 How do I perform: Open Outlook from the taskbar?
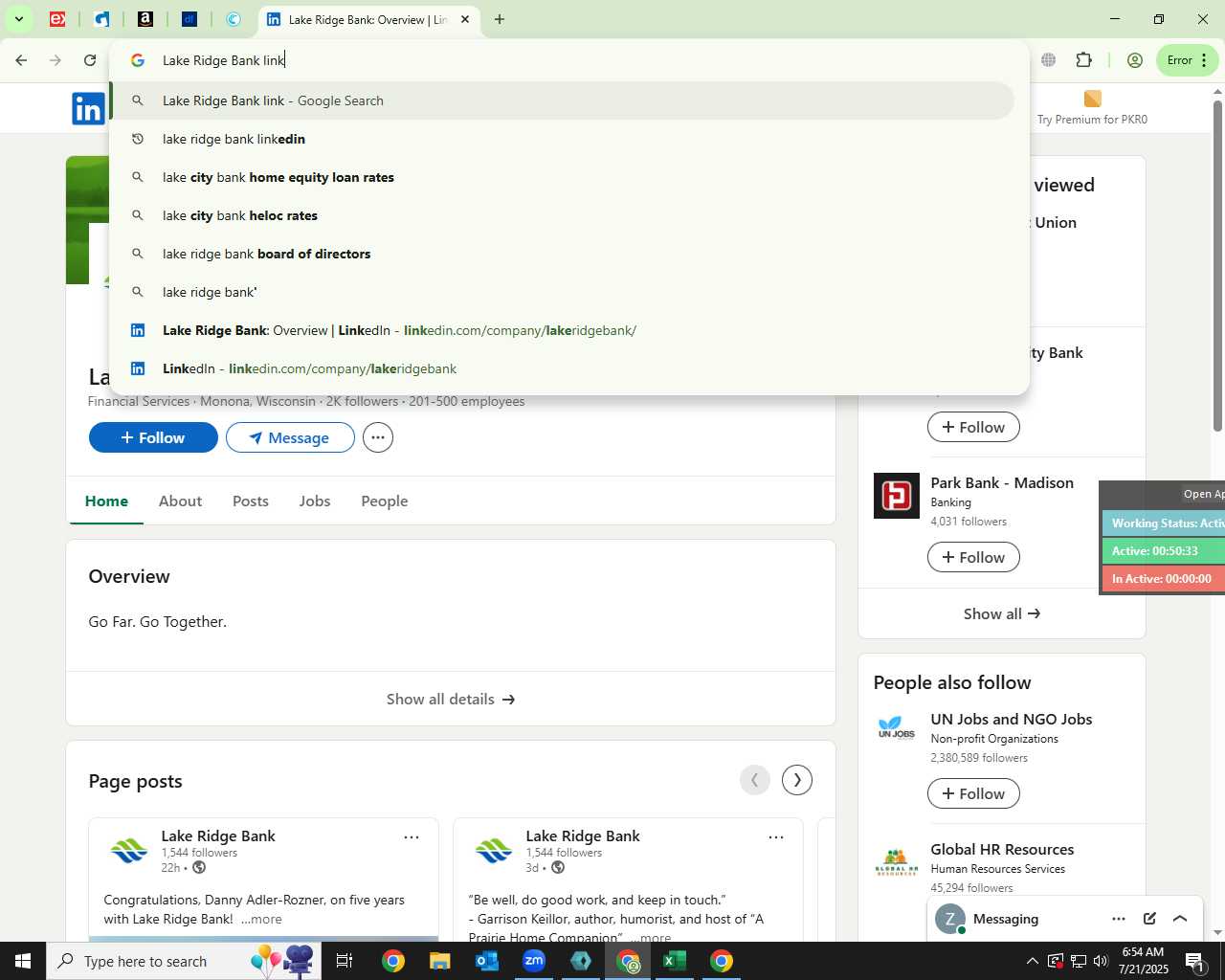coord(487,961)
